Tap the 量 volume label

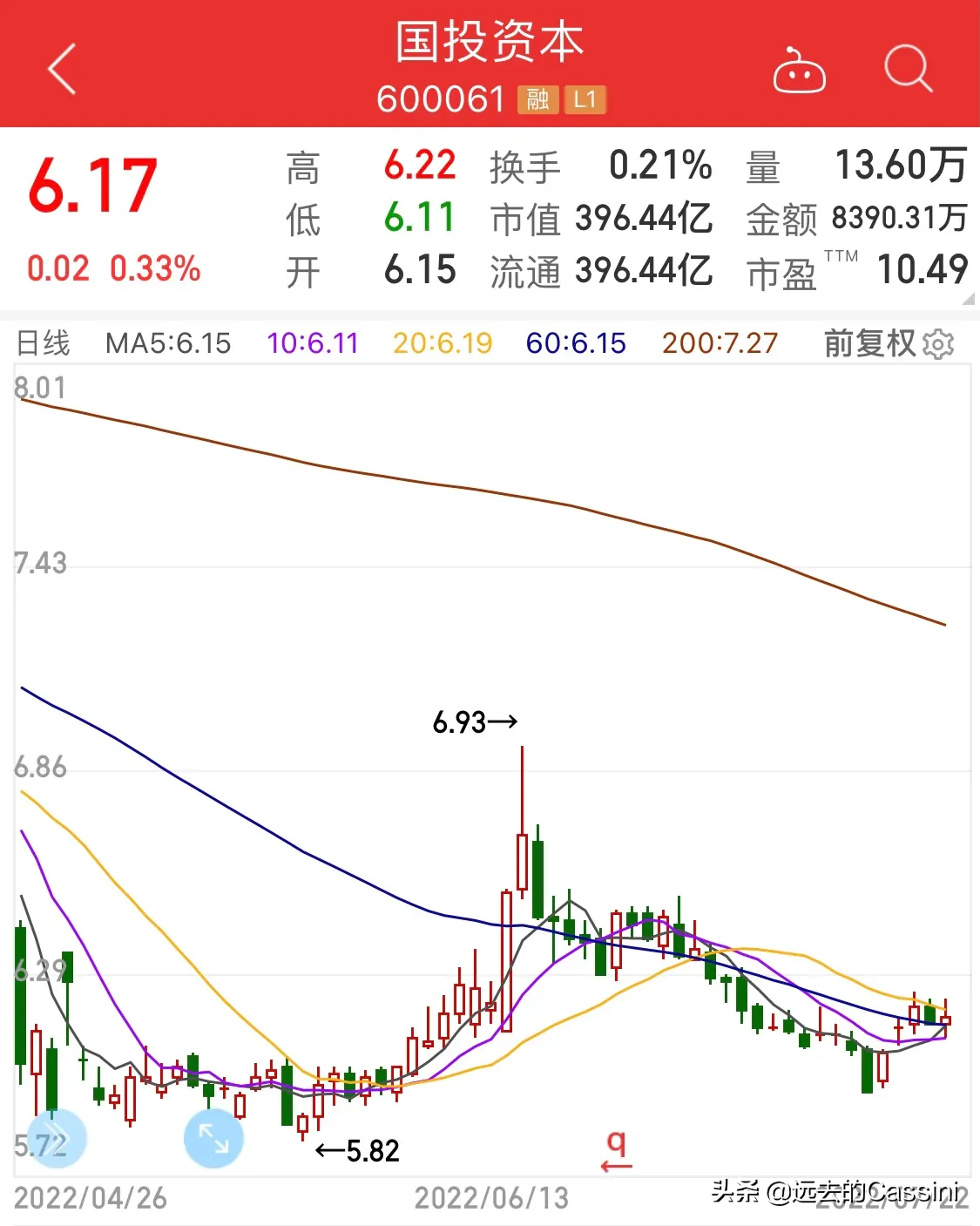[763, 167]
